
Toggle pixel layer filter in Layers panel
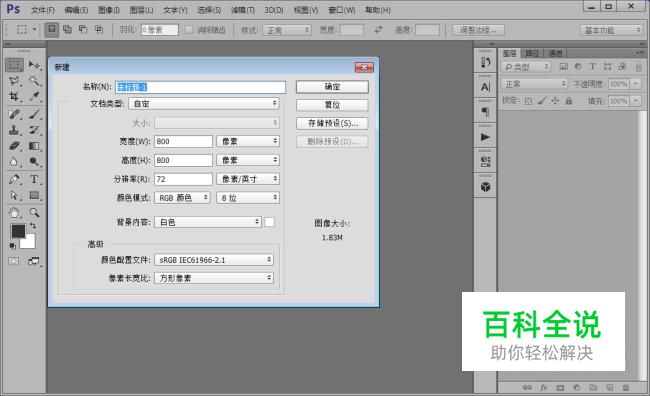click(x=563, y=67)
